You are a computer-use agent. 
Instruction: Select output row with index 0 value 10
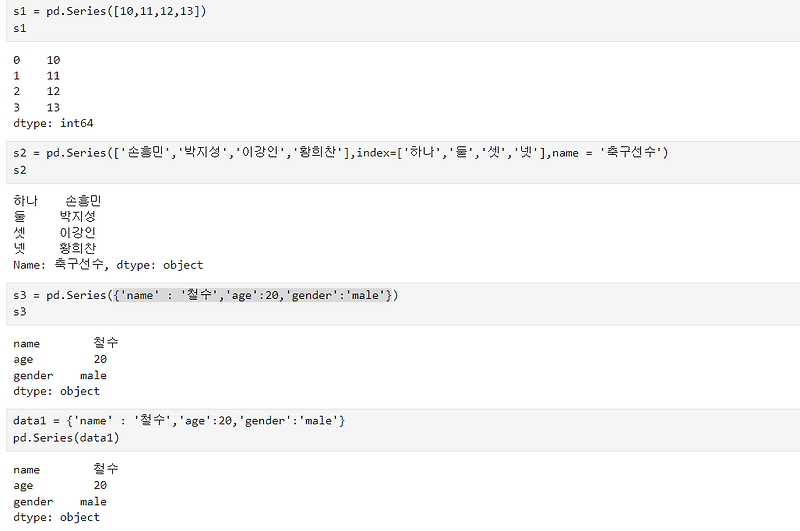pos(37,60)
